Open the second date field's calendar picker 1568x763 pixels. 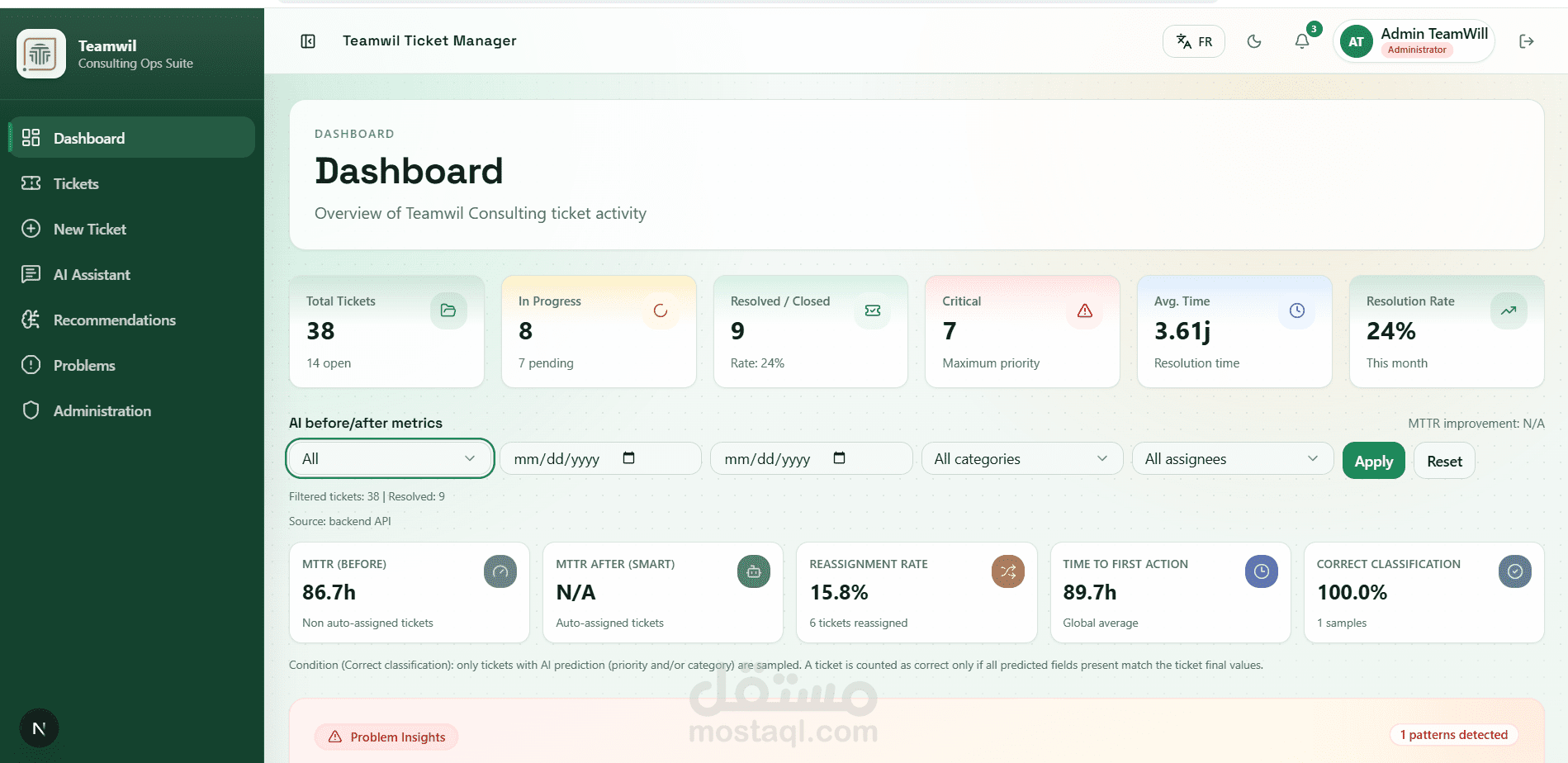(839, 458)
